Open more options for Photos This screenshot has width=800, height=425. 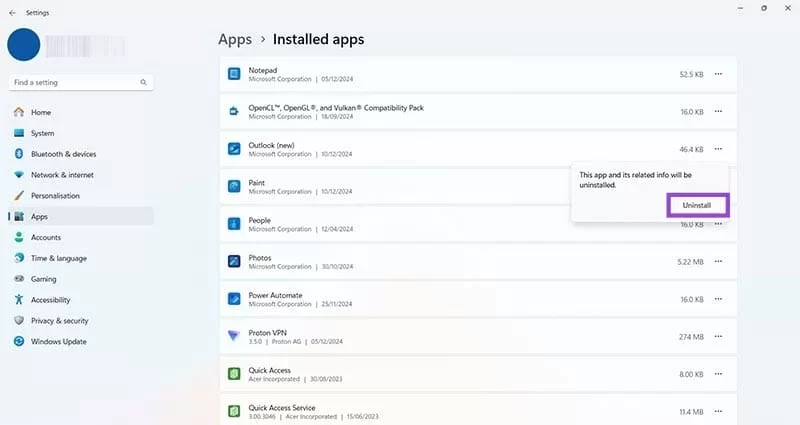[x=718, y=261]
